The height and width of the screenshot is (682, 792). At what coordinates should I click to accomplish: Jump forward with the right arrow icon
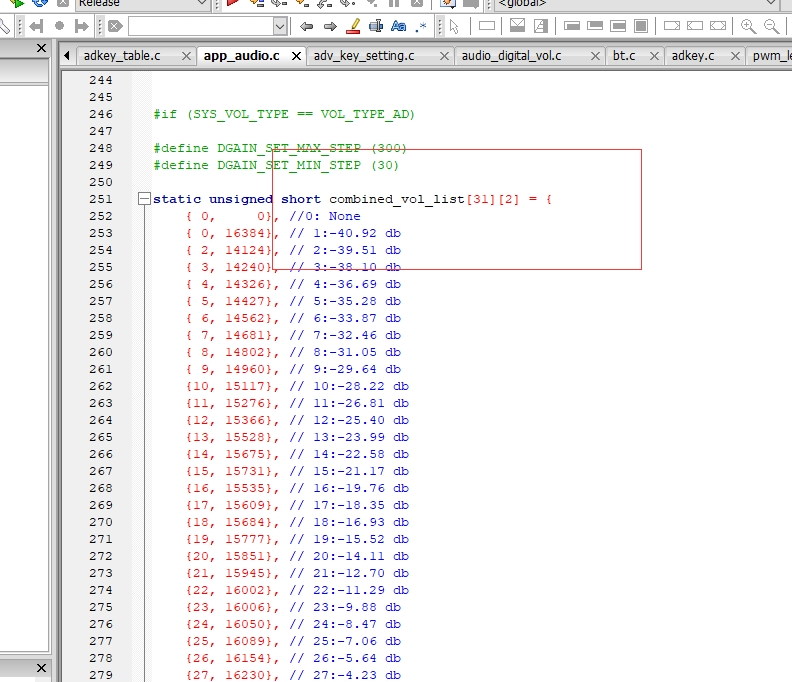click(330, 26)
